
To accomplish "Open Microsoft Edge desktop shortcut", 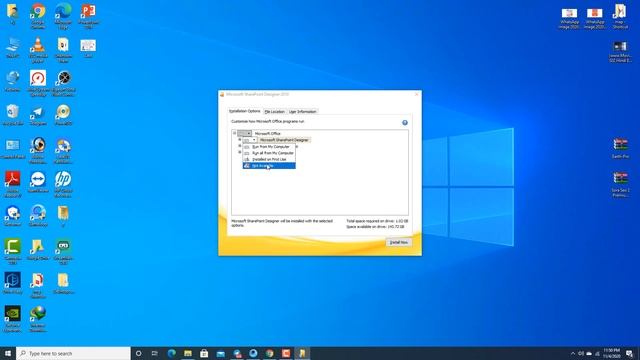I will pyautogui.click(x=63, y=17).
